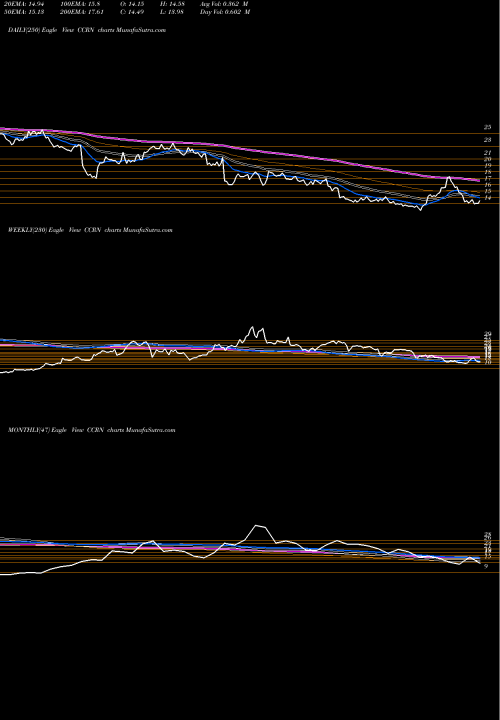Click the 14 price label on daily chart
The height and width of the screenshot is (720, 500).
(488, 197)
